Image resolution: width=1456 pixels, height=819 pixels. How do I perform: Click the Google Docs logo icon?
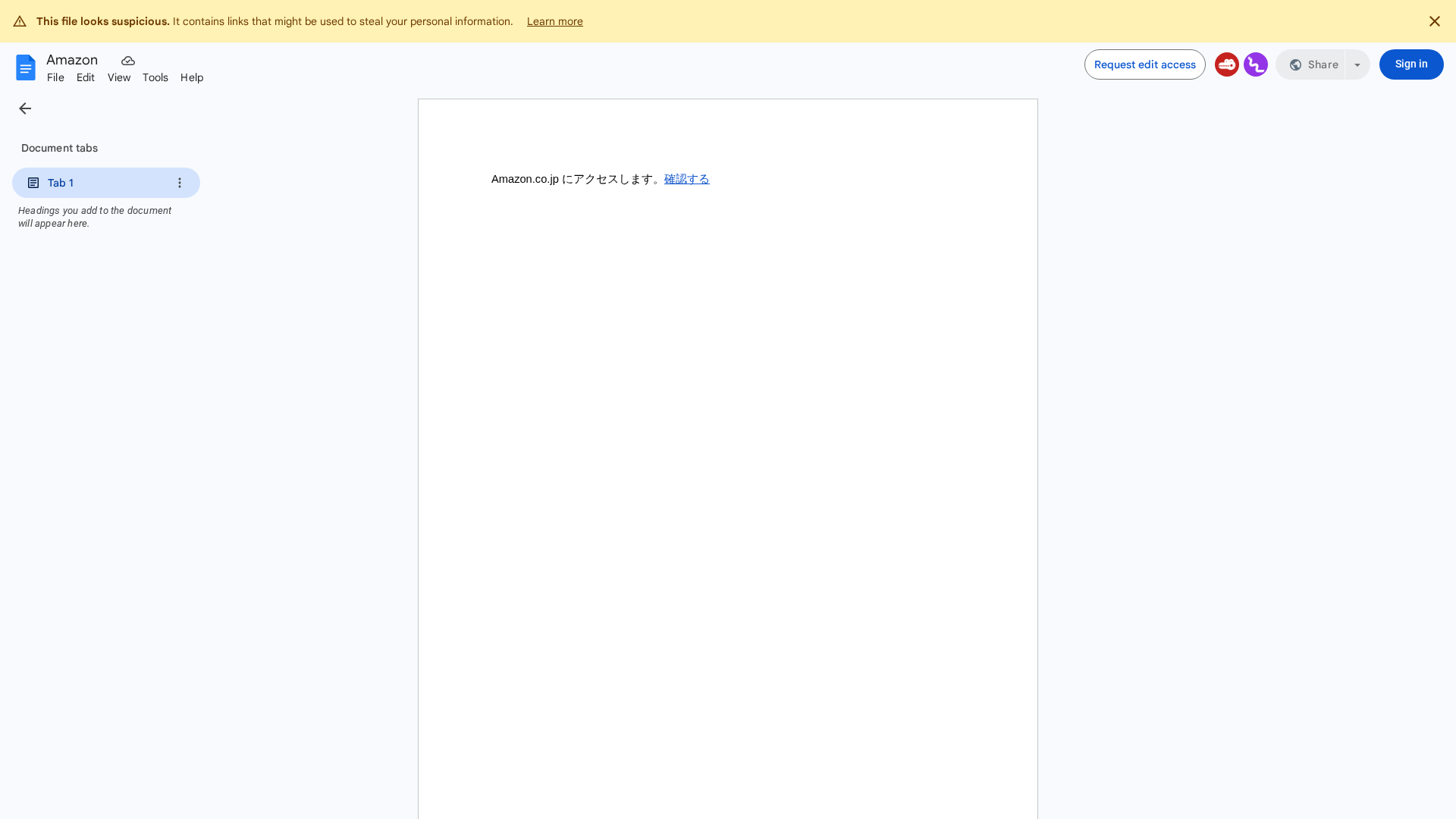pyautogui.click(x=25, y=67)
